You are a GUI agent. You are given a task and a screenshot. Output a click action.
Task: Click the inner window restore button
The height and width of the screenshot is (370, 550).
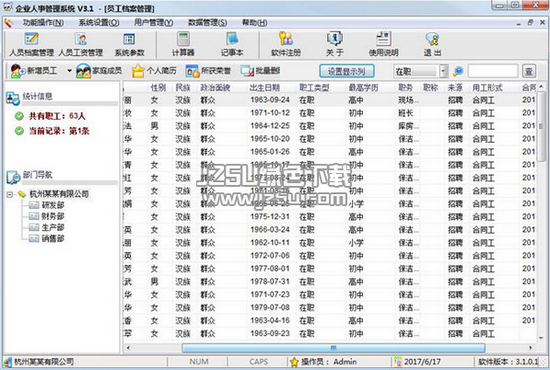coord(530,22)
